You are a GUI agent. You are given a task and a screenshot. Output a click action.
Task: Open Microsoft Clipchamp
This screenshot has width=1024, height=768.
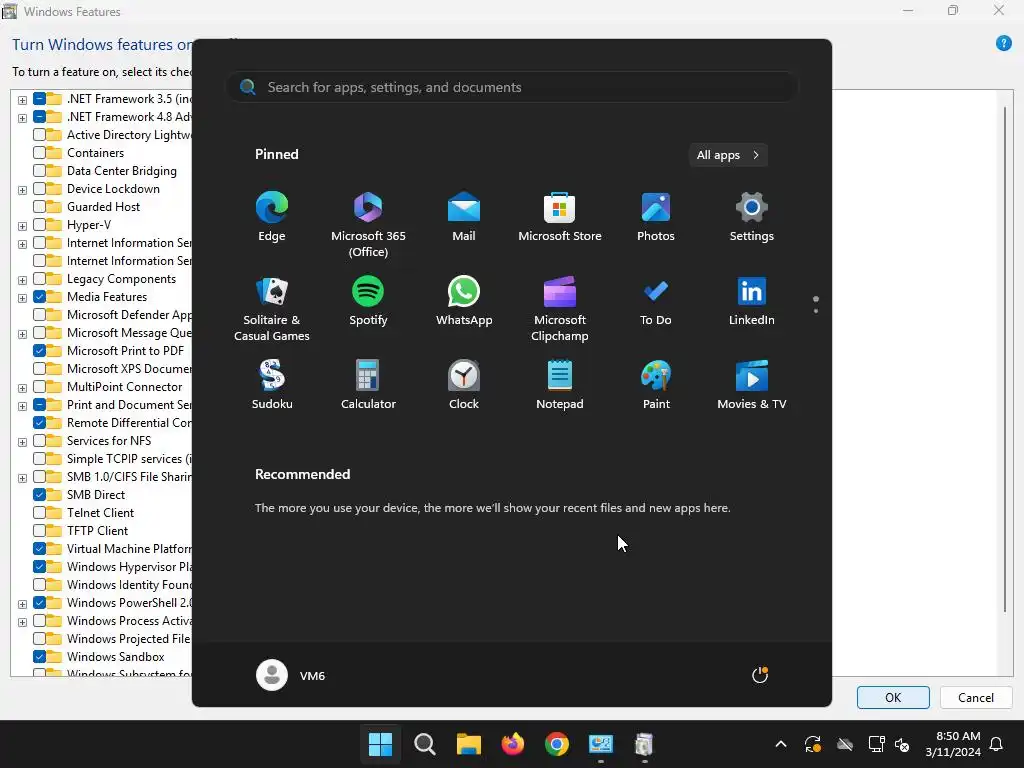[560, 309]
